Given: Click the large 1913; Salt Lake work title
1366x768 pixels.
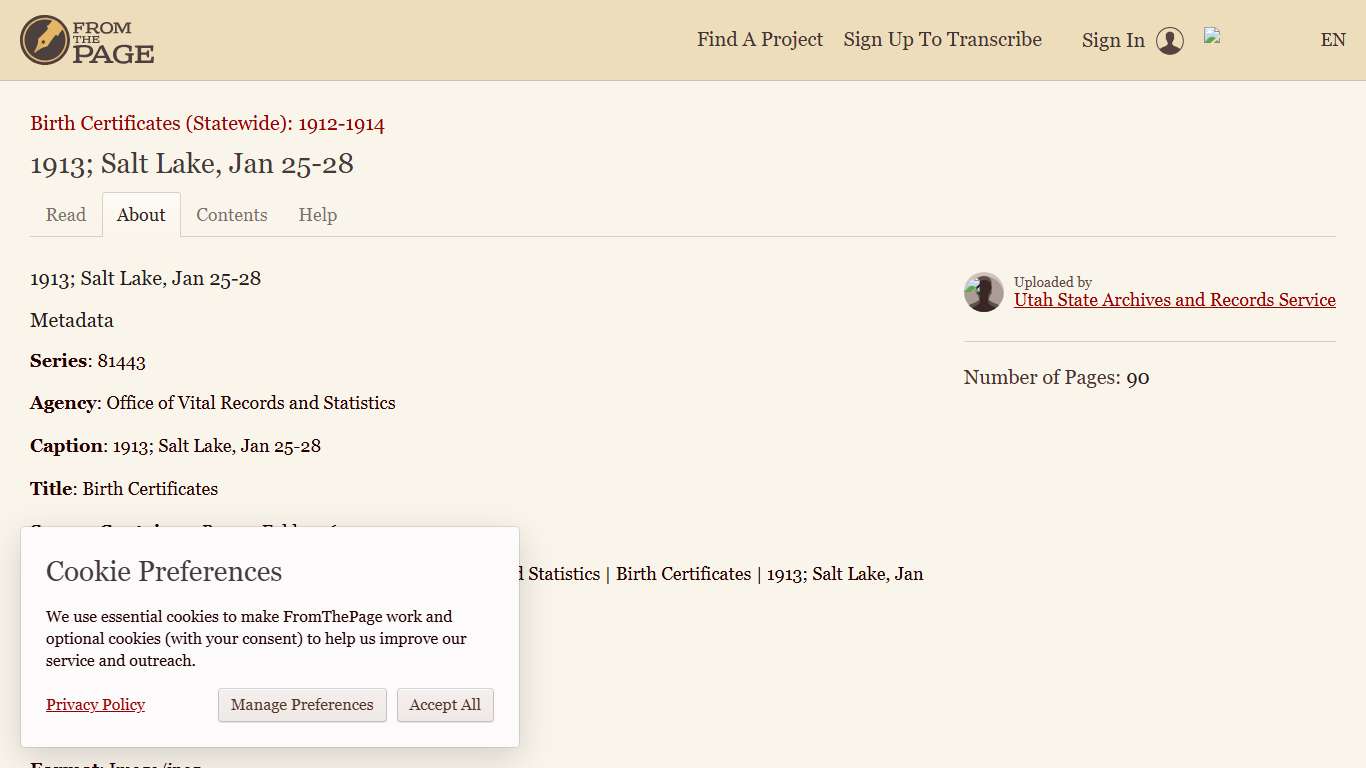Looking at the screenshot, I should pos(192,164).
